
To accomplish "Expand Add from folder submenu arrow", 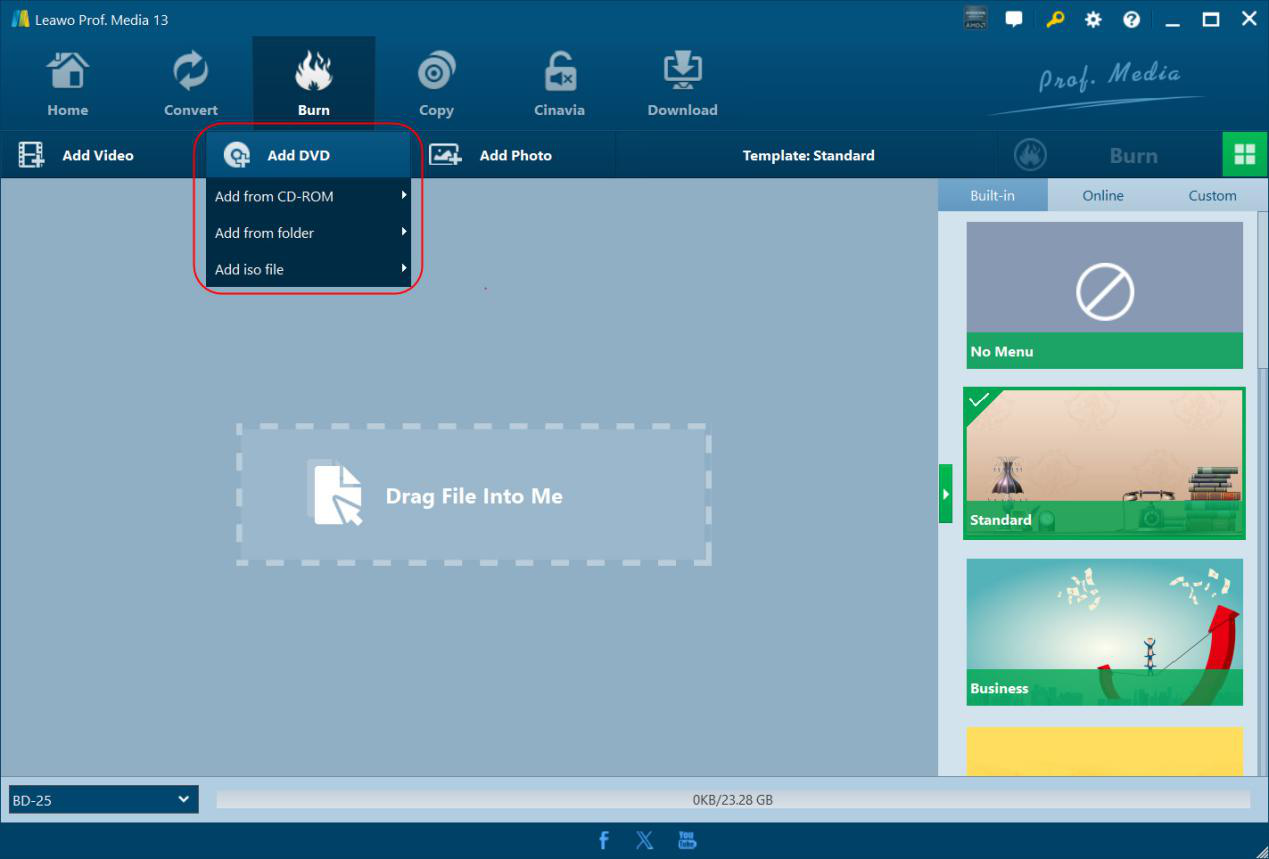I will coord(404,232).
